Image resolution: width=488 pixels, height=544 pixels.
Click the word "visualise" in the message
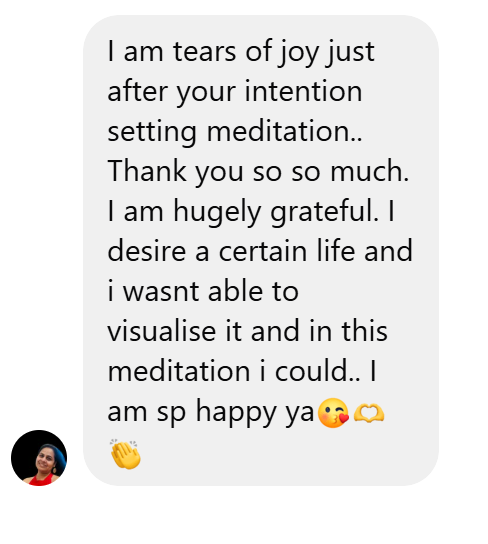pos(162,331)
